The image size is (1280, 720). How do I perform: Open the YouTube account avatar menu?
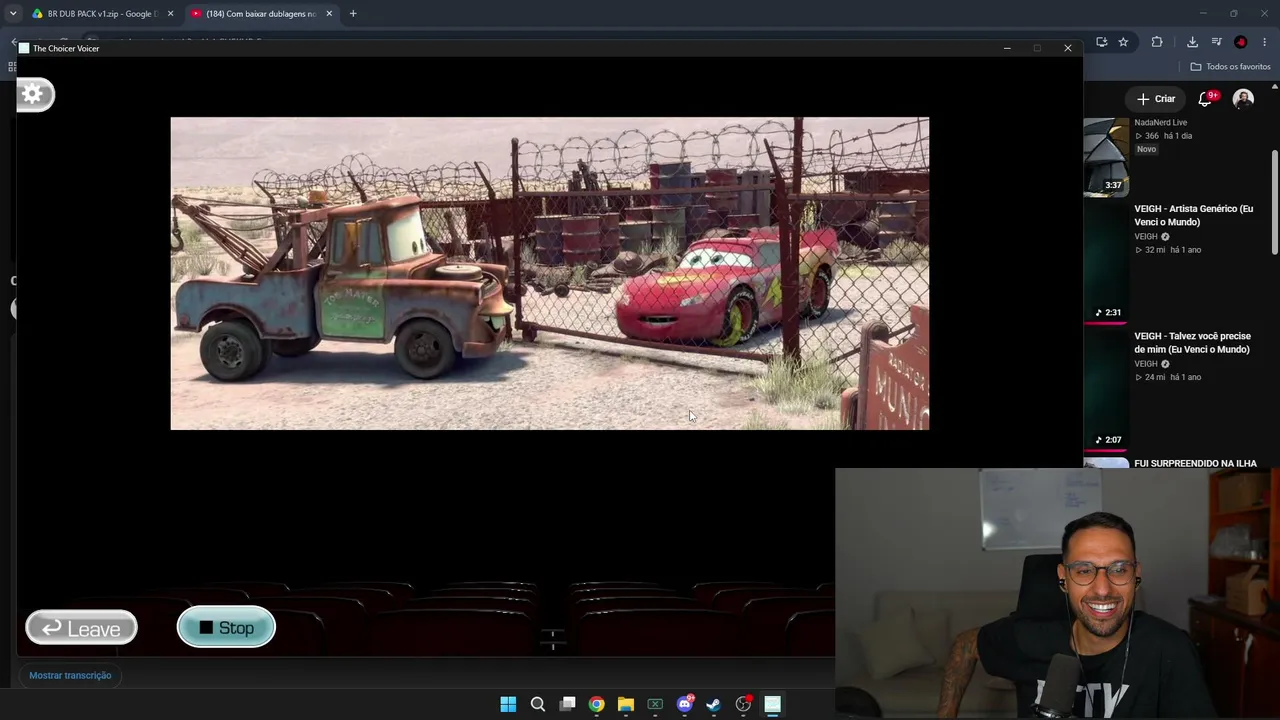[x=1243, y=98]
